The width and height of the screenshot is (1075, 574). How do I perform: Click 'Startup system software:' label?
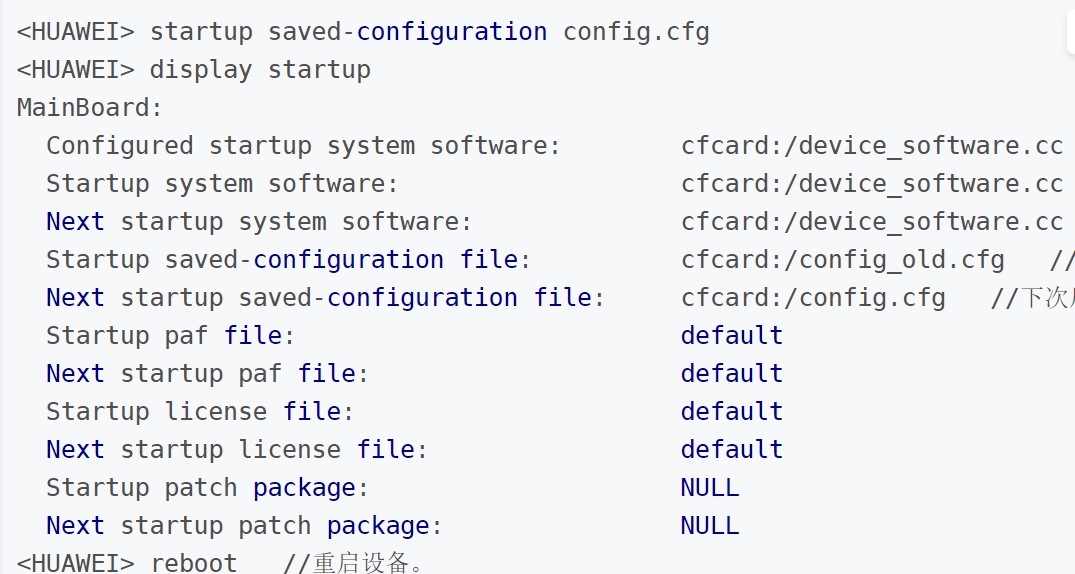[222, 183]
